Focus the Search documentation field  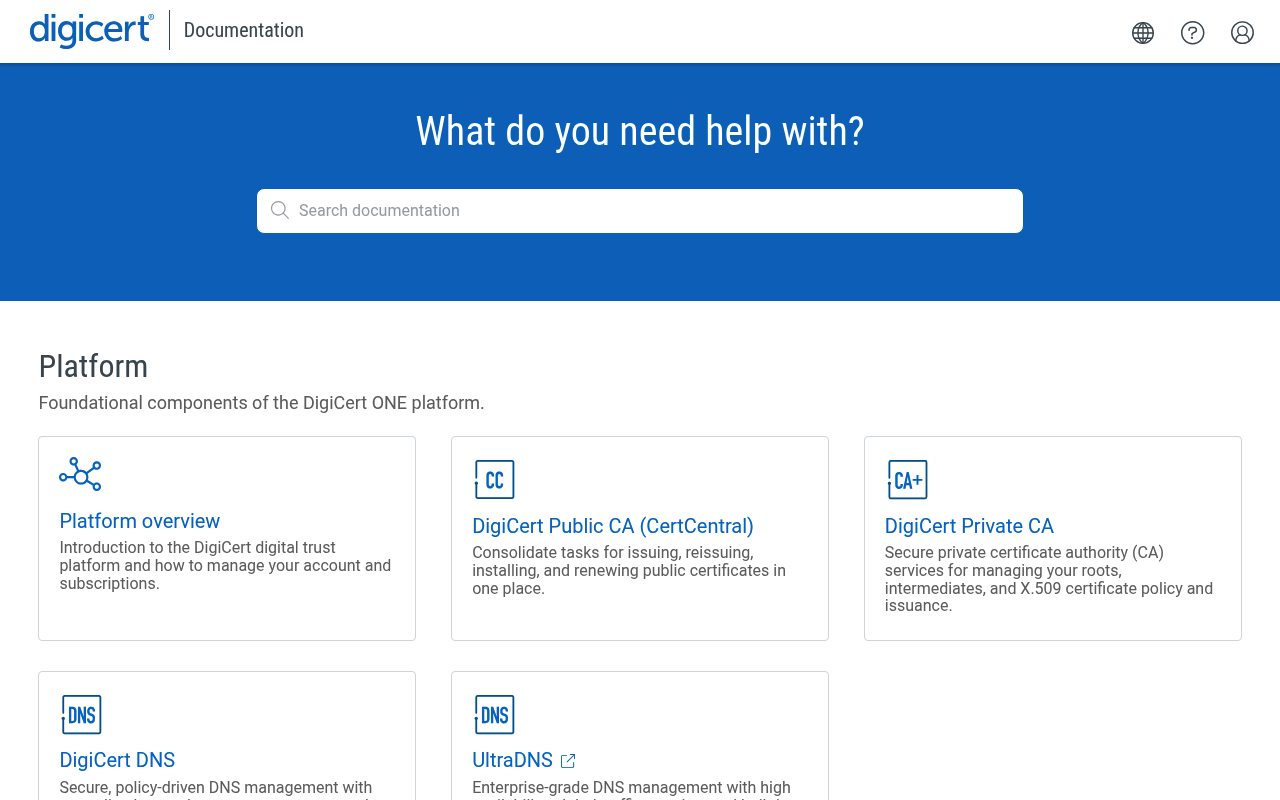click(640, 211)
